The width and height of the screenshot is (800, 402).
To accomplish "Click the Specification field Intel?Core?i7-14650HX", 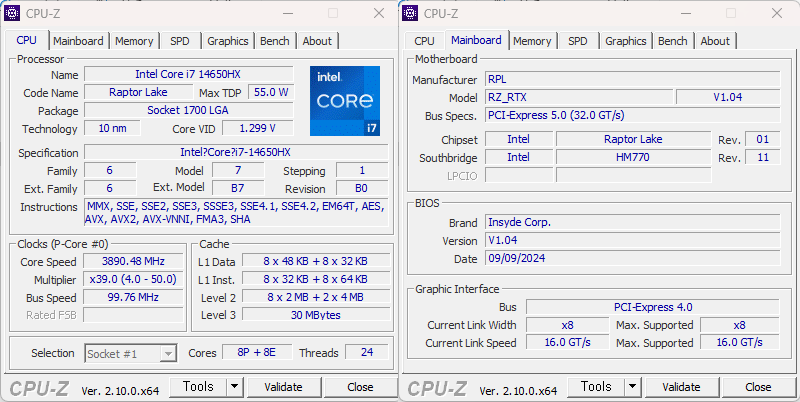I will [236, 153].
